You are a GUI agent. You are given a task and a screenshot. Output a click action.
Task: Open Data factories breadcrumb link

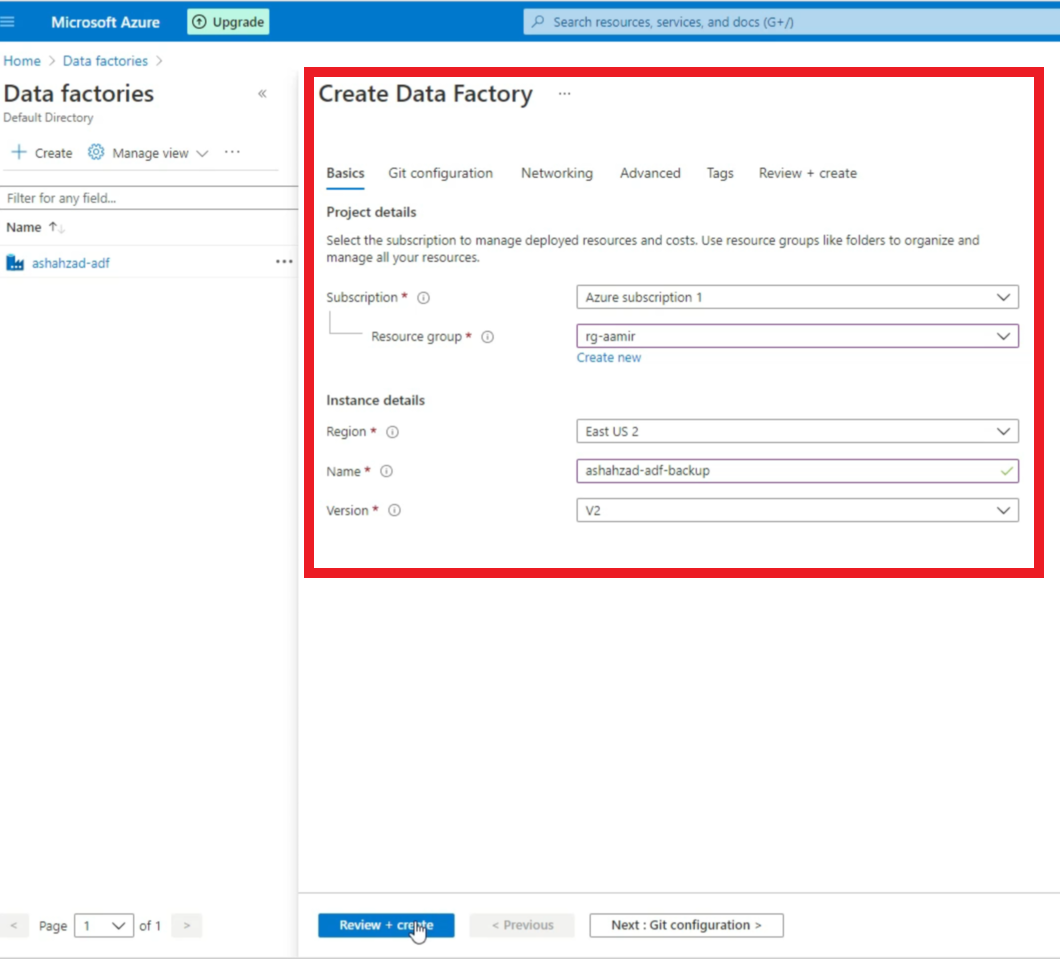pos(105,61)
